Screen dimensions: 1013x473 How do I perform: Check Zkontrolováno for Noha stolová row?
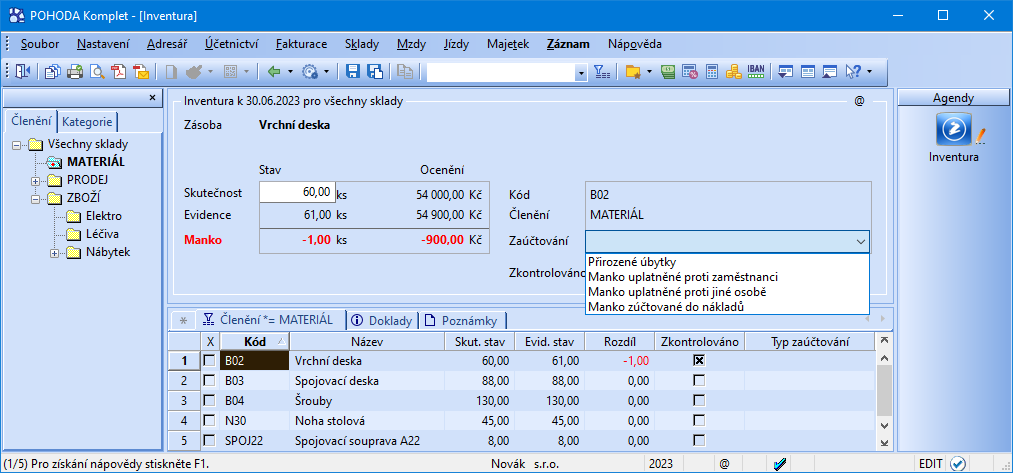coord(699,421)
